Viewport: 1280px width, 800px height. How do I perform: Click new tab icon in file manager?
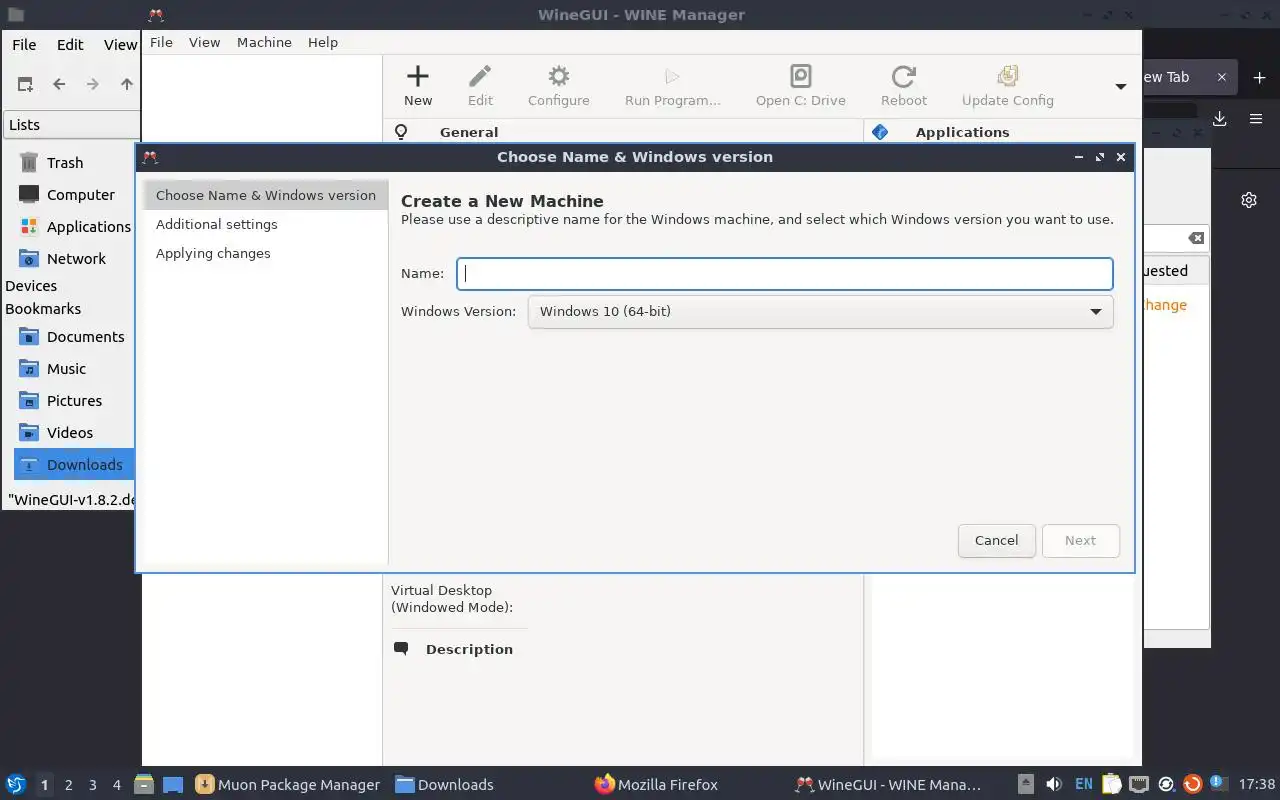point(25,85)
